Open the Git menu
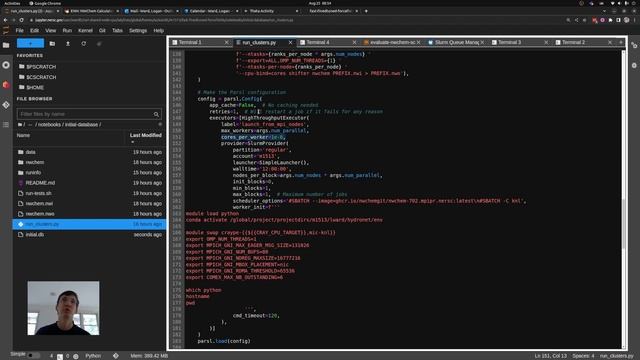Screen dimensions: 640x360 102,31
